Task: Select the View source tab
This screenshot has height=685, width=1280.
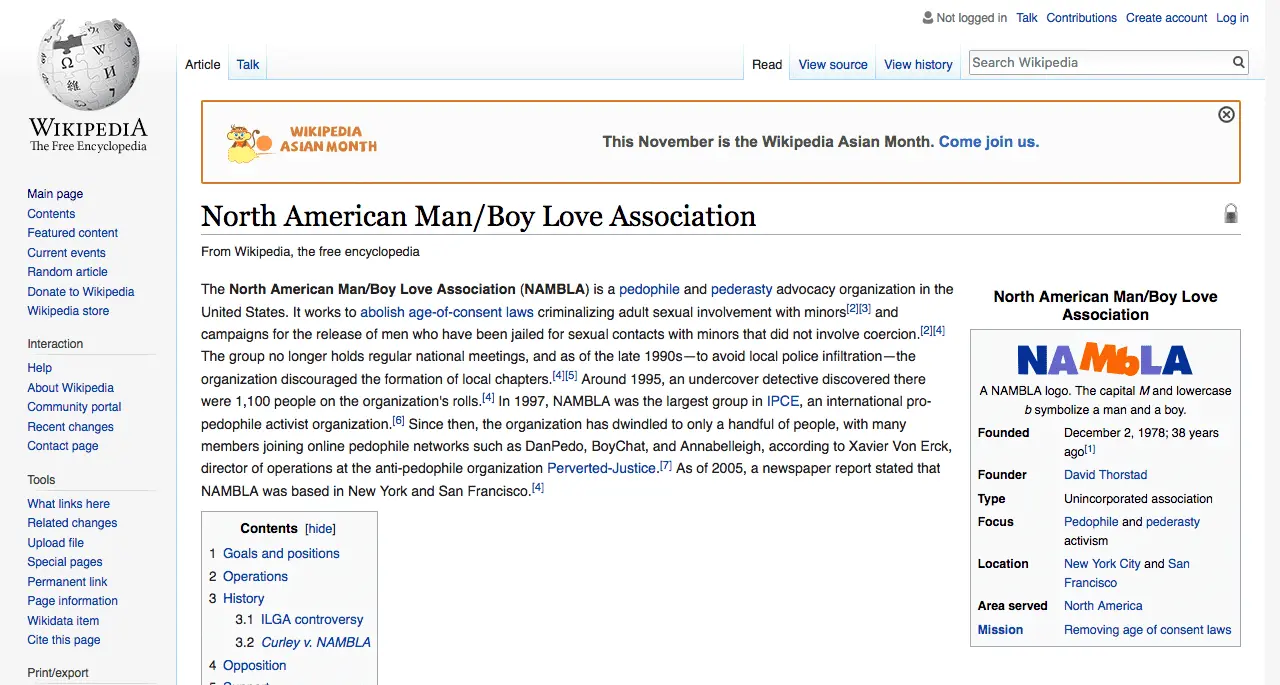Action: tap(833, 65)
